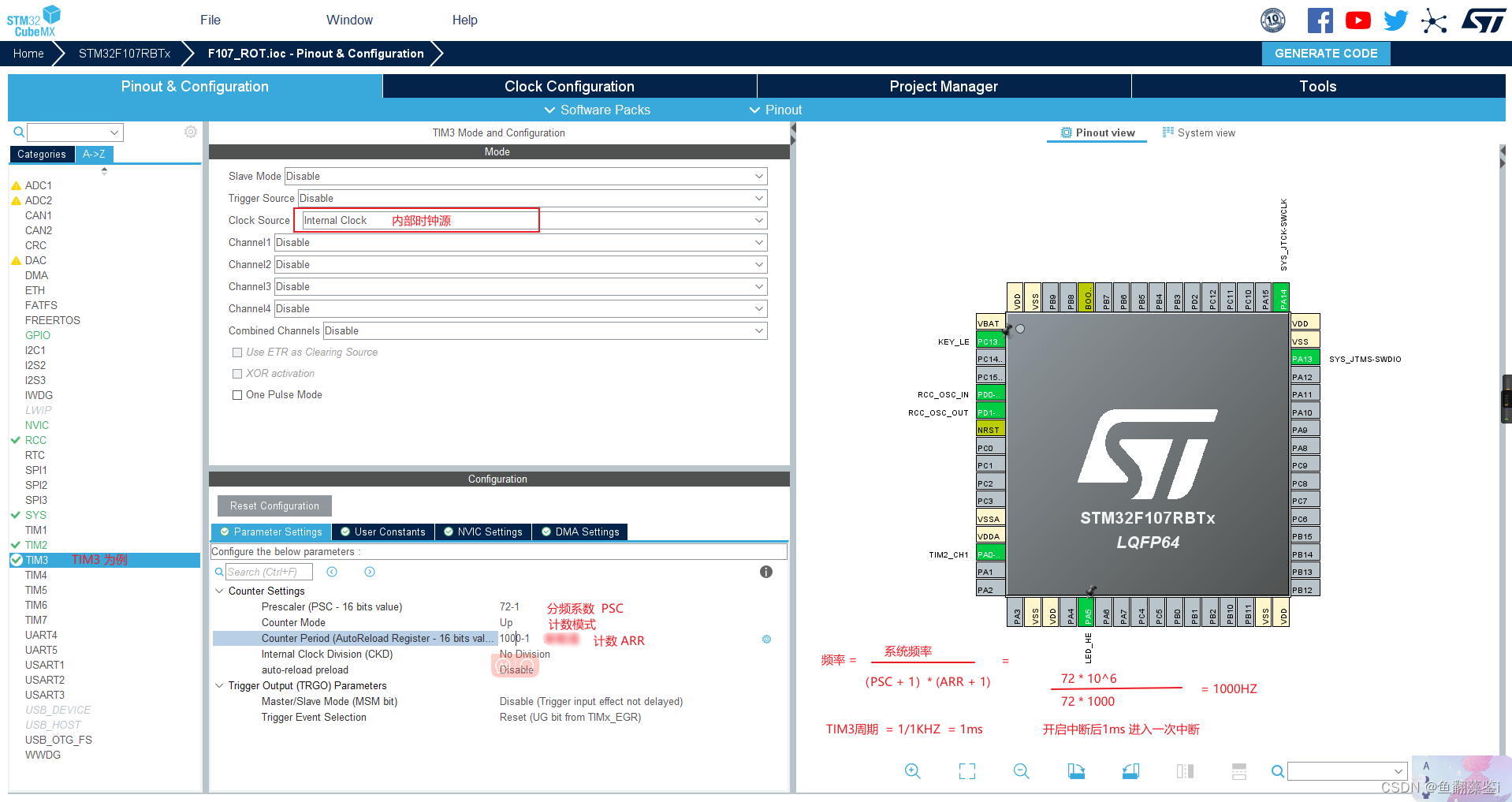This screenshot has height=802, width=1512.
Task: Select TIM2 in peripheral list
Action: click(x=36, y=545)
